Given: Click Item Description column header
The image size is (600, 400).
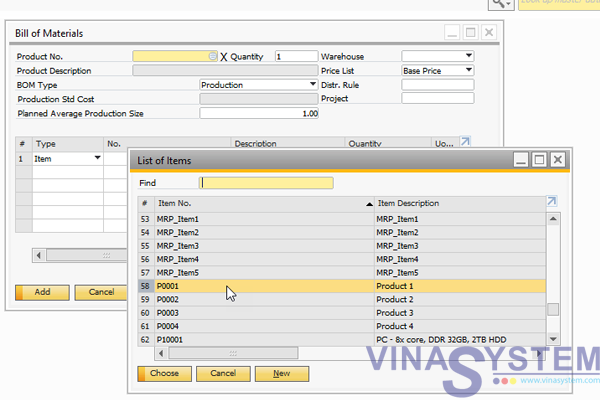Looking at the screenshot, I should (460, 204).
